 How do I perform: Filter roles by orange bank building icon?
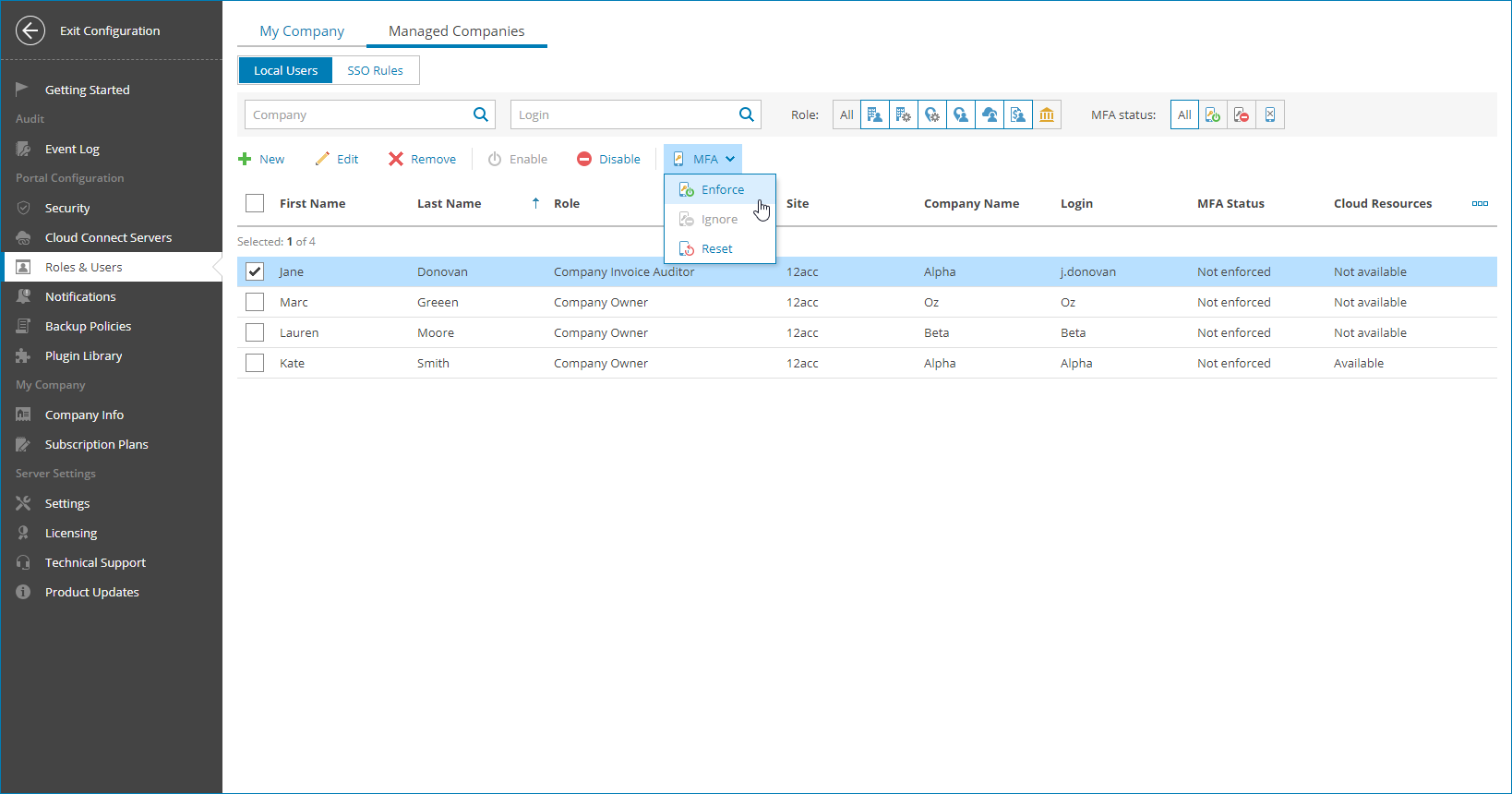1047,114
